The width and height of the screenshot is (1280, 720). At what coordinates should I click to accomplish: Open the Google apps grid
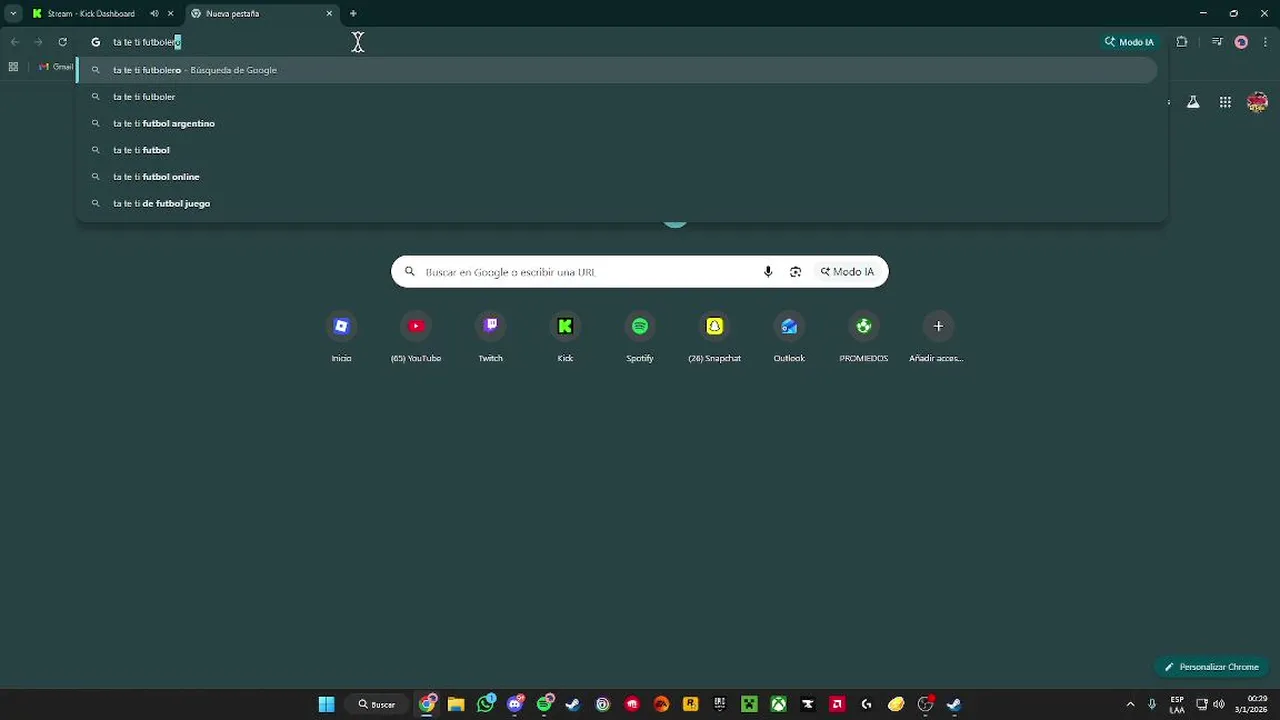coord(1225,102)
